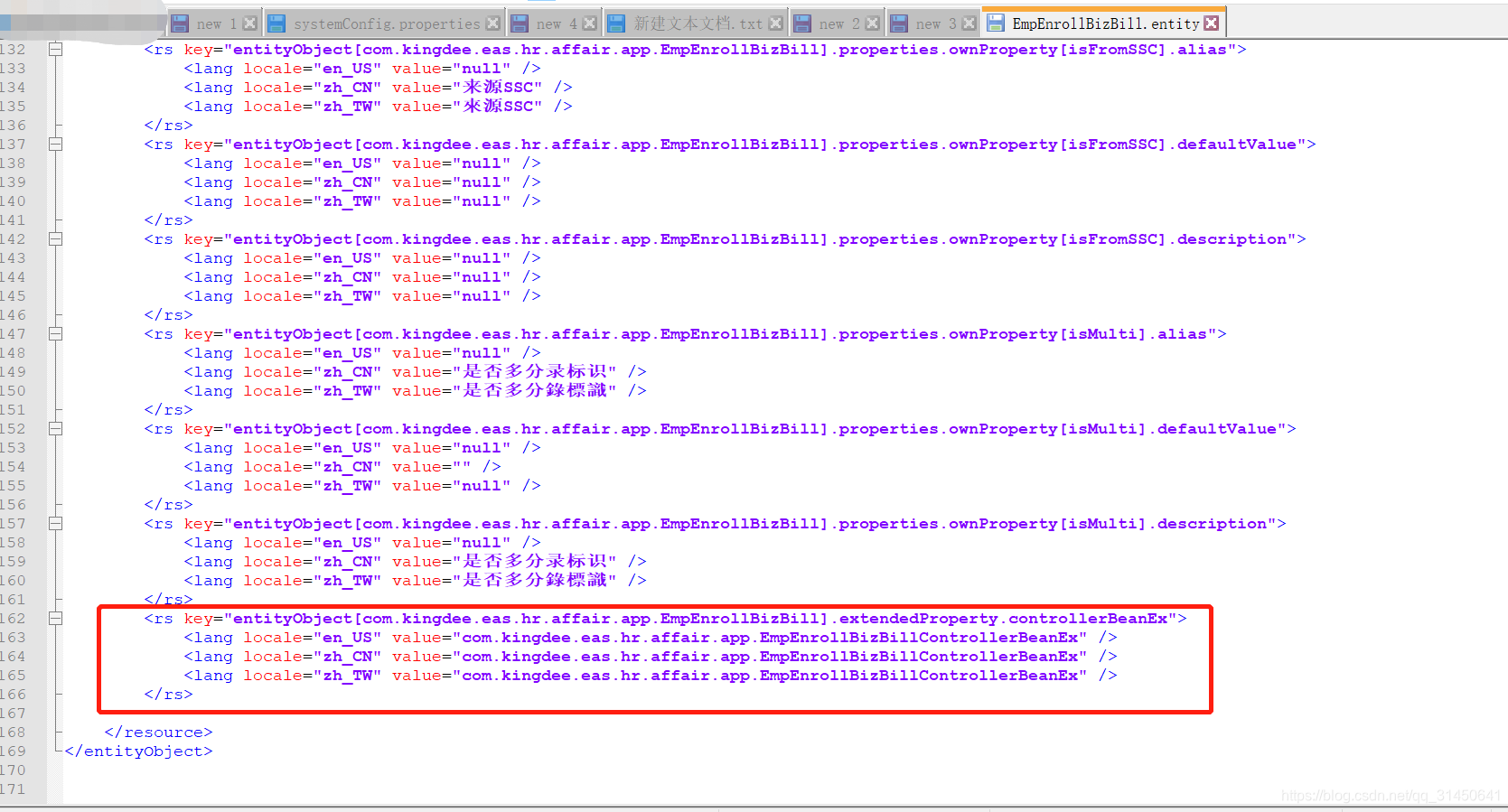Switch to the new 3 tab

tap(933, 23)
